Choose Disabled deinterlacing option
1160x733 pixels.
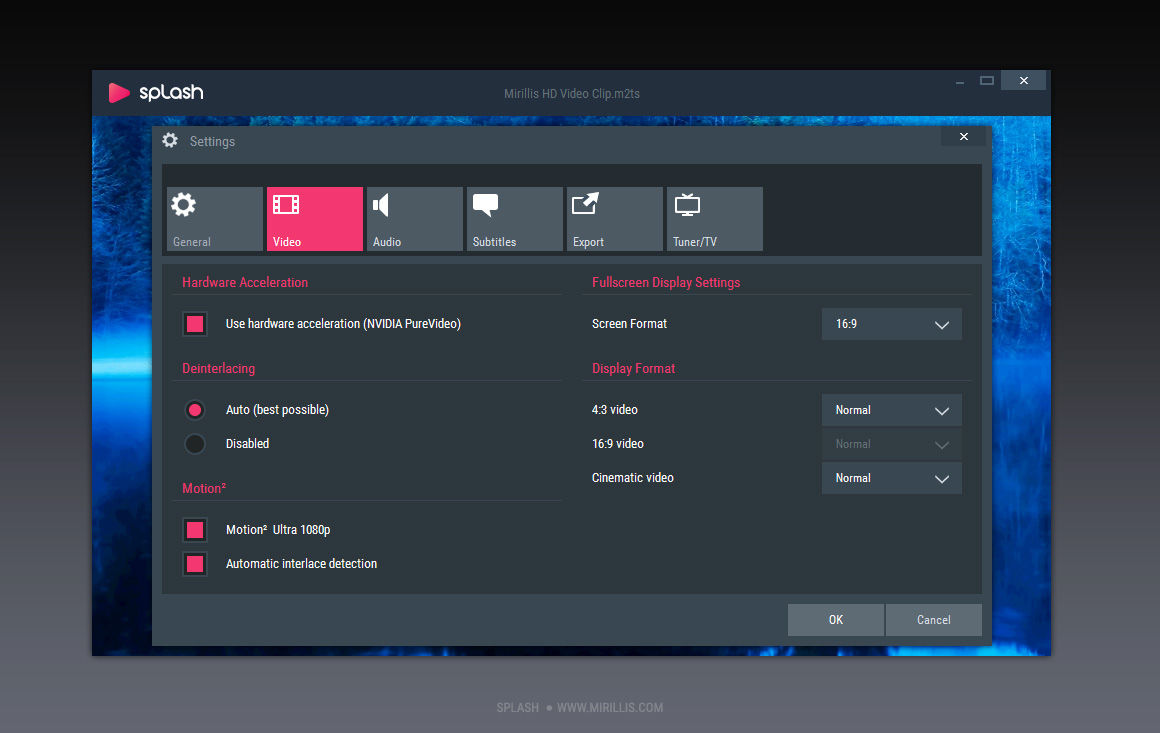tap(195, 444)
